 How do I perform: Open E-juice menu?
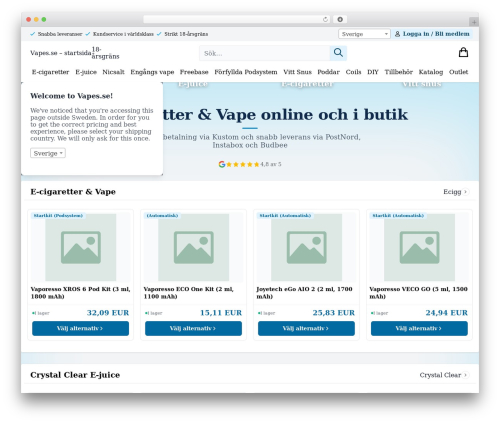click(86, 72)
